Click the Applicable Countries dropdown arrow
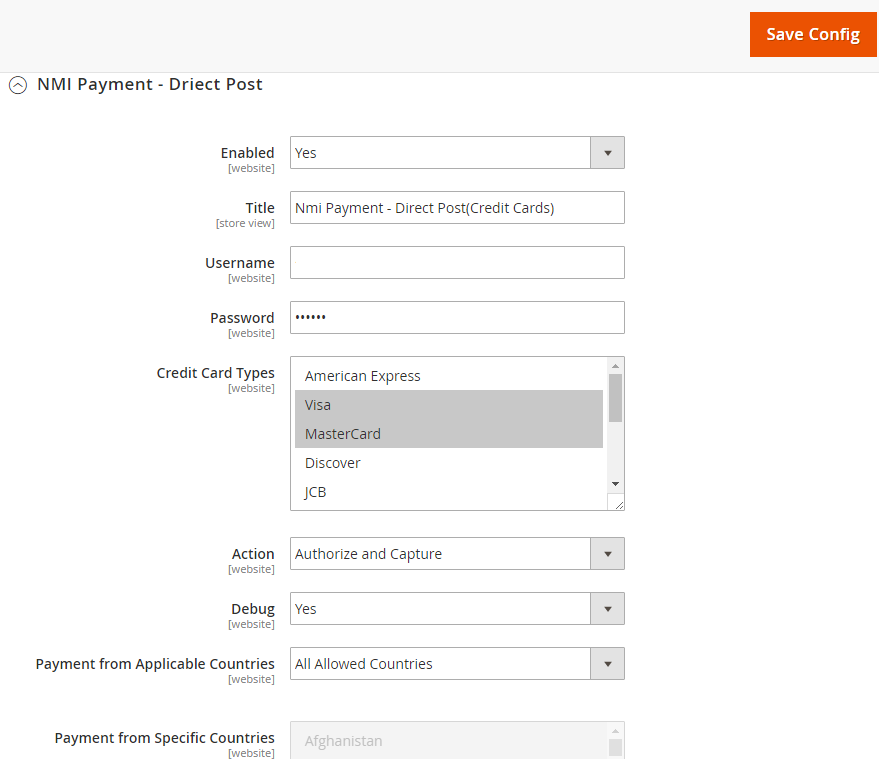The height and width of the screenshot is (759, 879). (607, 664)
